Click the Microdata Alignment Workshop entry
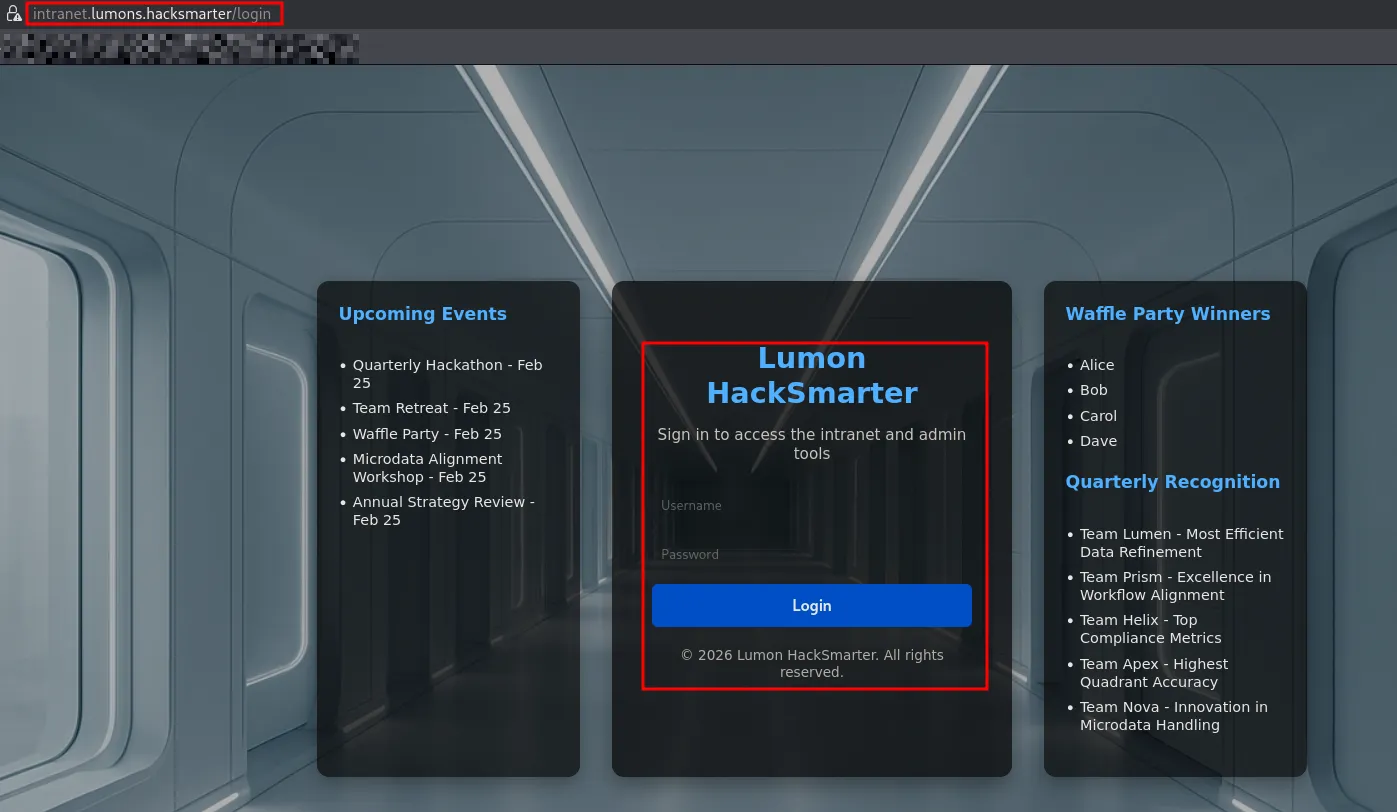Viewport: 1397px width, 812px height. point(427,468)
